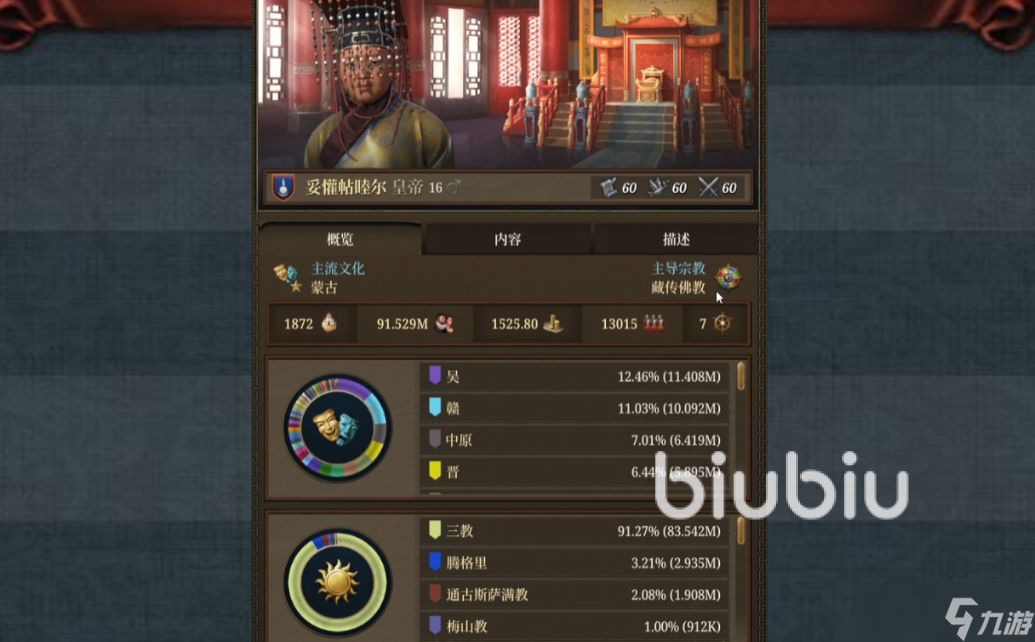Open the 描述 tab
The height and width of the screenshot is (642, 1035).
click(676, 240)
